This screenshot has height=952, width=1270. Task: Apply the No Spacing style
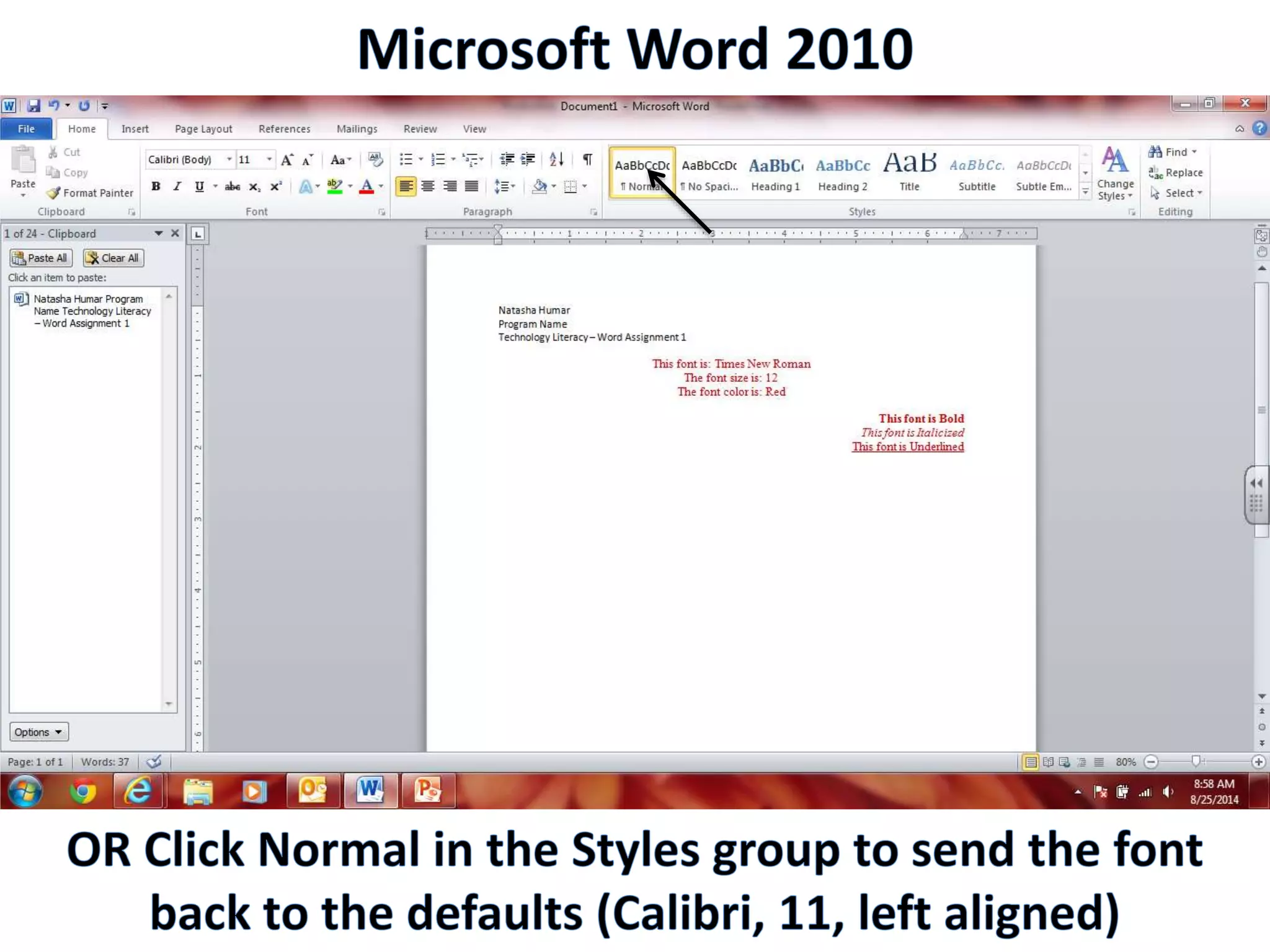tap(709, 174)
